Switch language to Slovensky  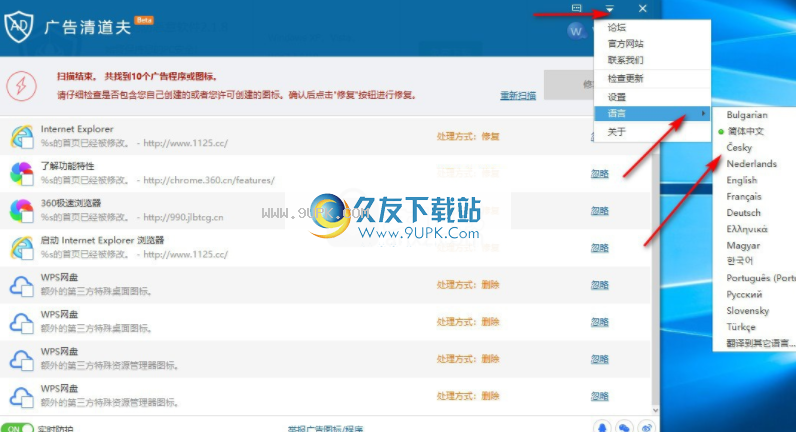[x=747, y=311]
